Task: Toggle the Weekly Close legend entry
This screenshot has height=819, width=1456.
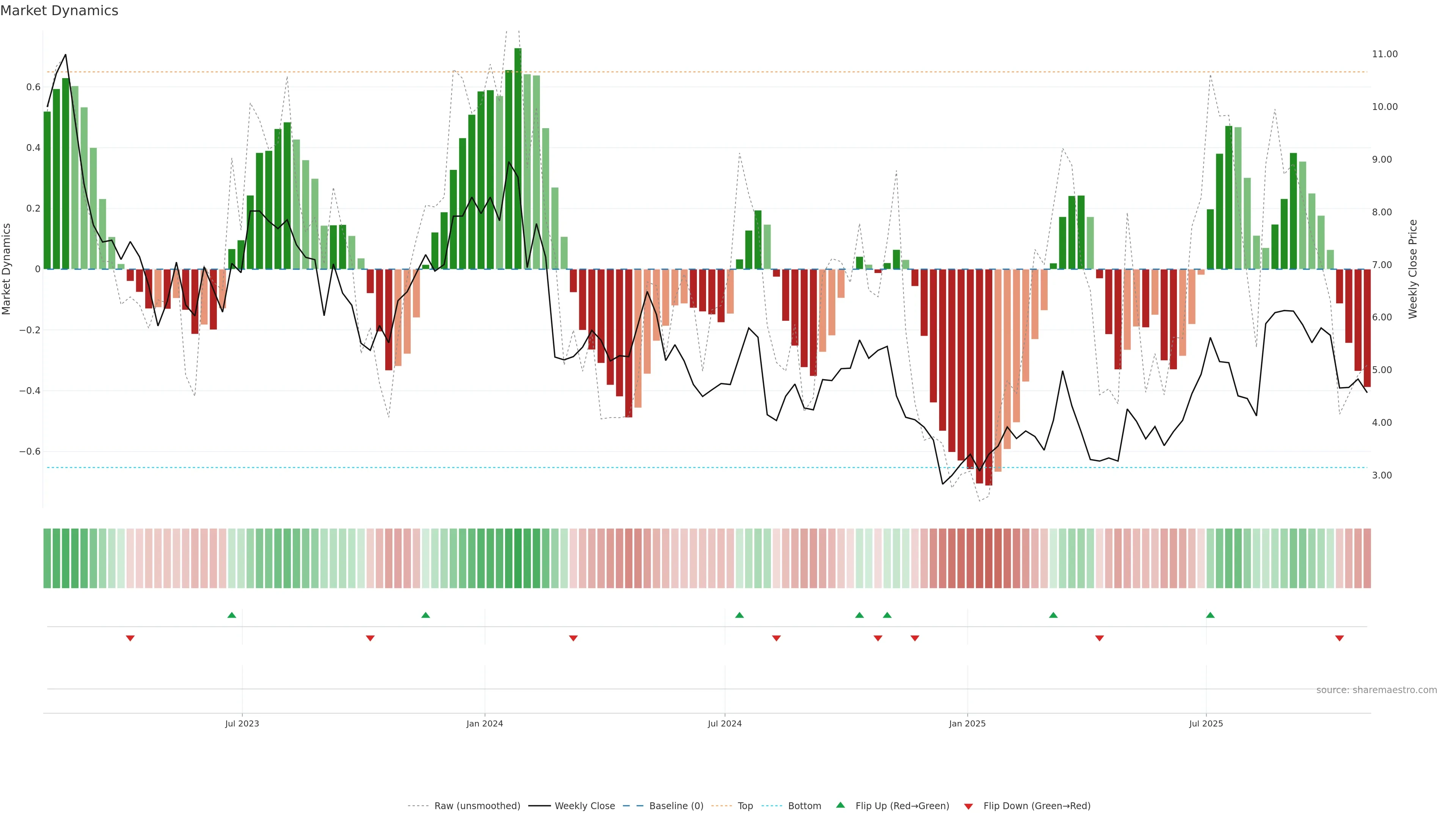Action: click(x=584, y=805)
